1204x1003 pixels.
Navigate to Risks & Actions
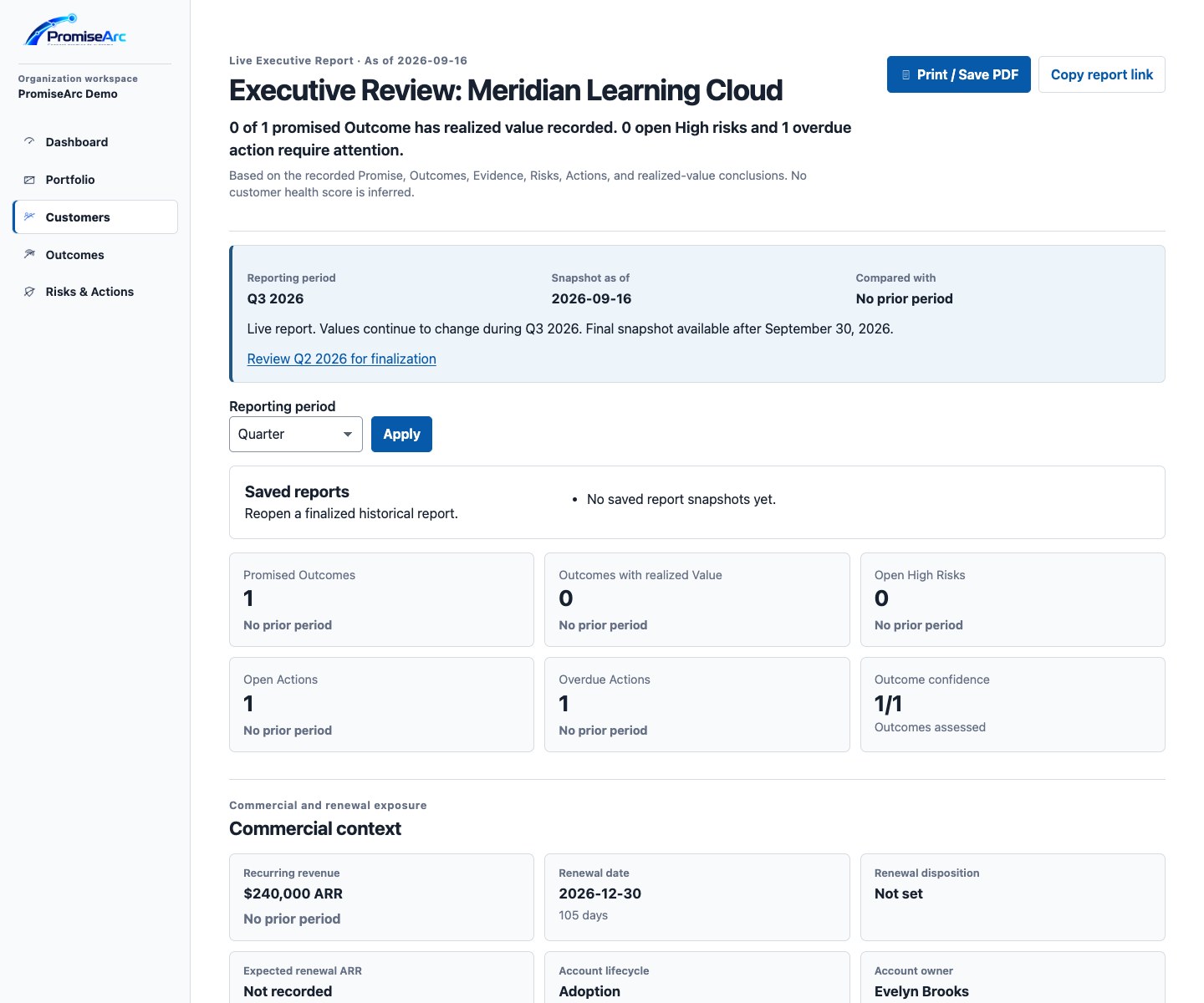[95, 292]
